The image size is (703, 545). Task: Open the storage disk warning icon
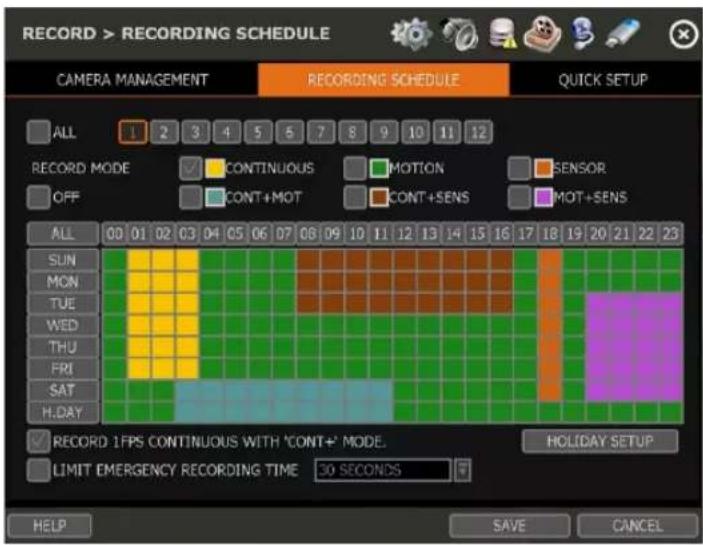pyautogui.click(x=502, y=34)
